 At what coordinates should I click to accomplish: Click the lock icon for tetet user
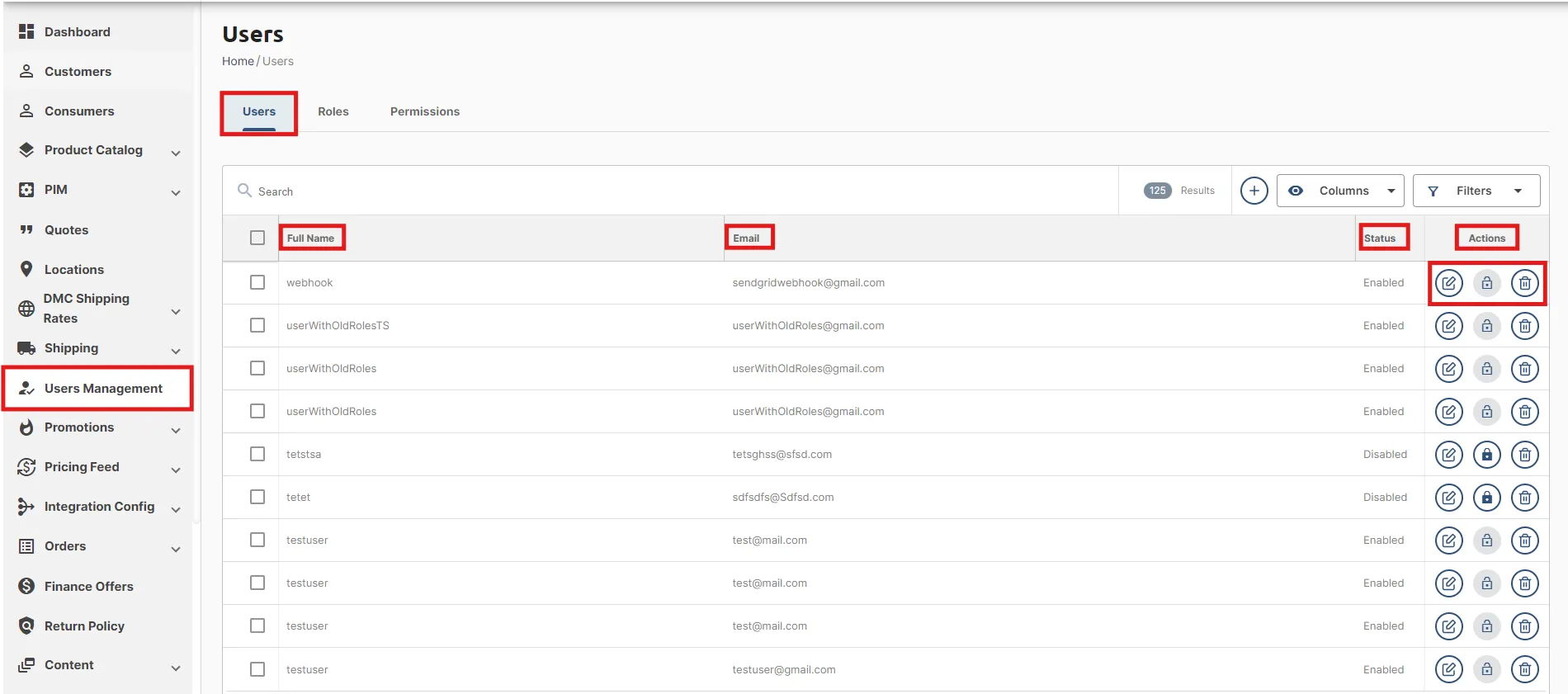[1486, 498]
